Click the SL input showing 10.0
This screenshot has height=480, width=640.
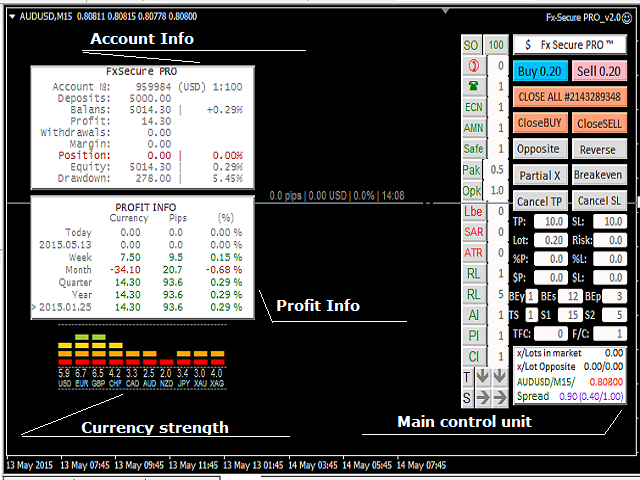[x=610, y=222]
